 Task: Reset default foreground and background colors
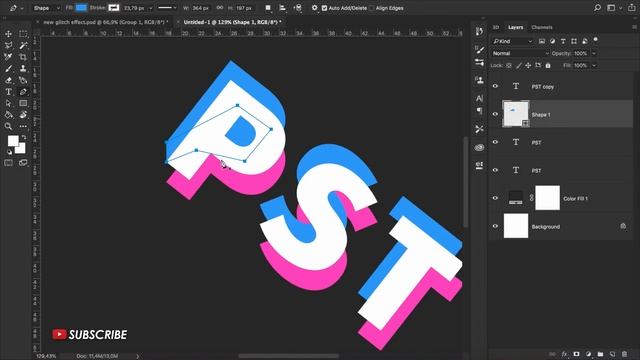[x=9, y=152]
